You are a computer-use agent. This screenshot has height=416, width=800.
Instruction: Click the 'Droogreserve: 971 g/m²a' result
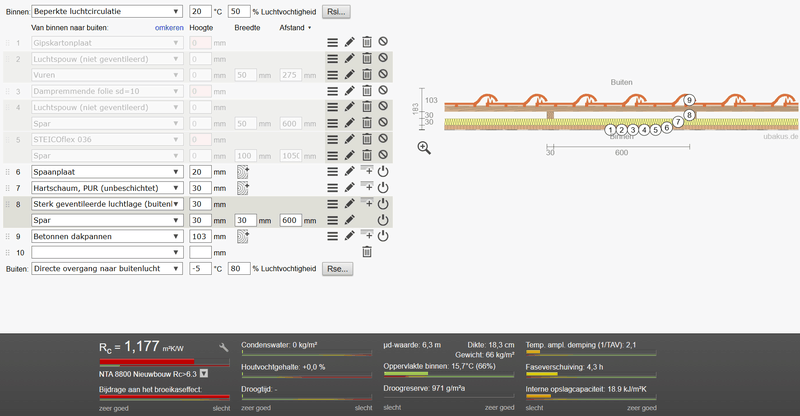click(424, 388)
